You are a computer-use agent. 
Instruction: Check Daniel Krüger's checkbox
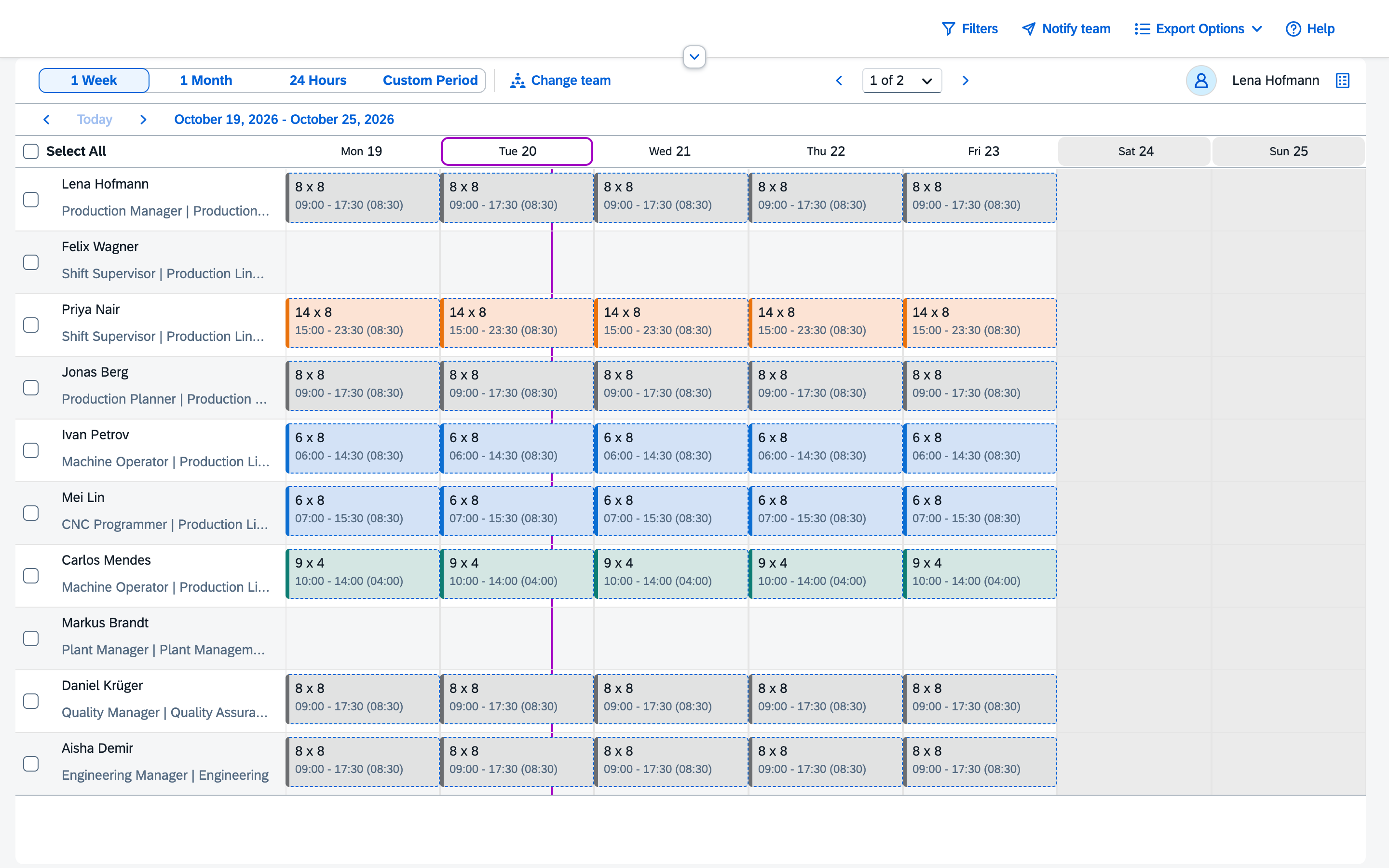pyautogui.click(x=31, y=701)
